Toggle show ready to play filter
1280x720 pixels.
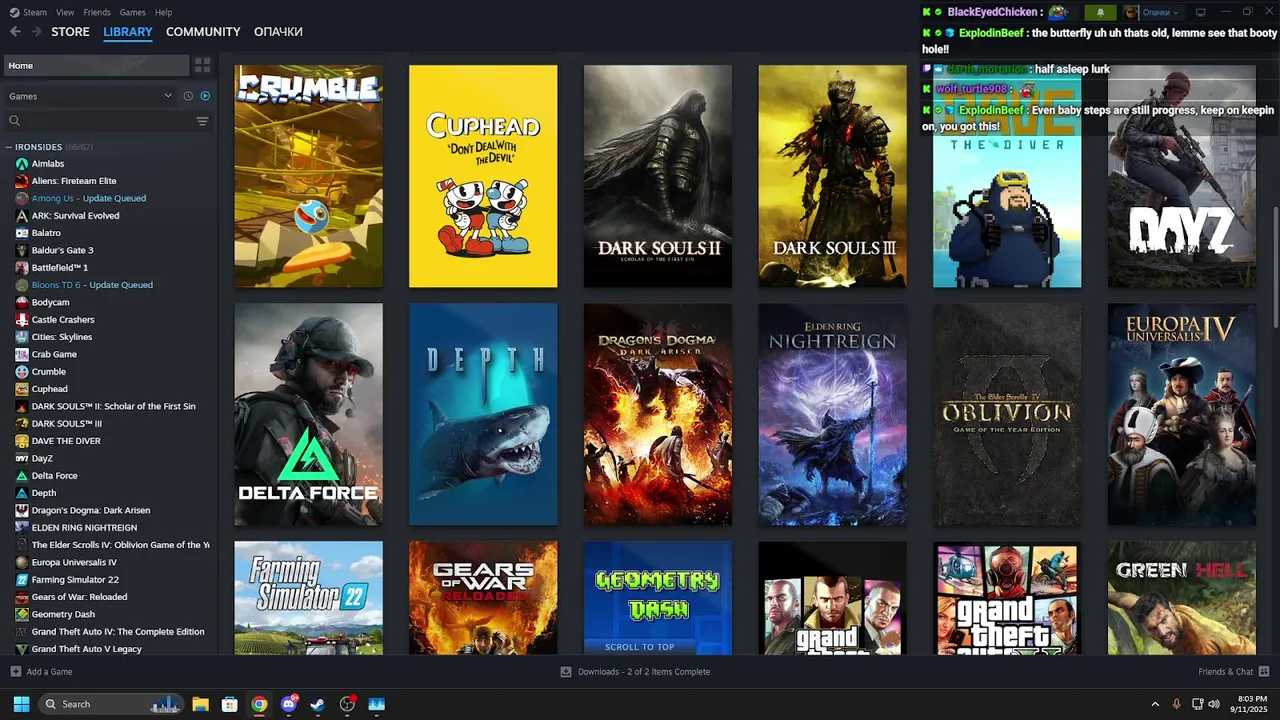(x=205, y=96)
